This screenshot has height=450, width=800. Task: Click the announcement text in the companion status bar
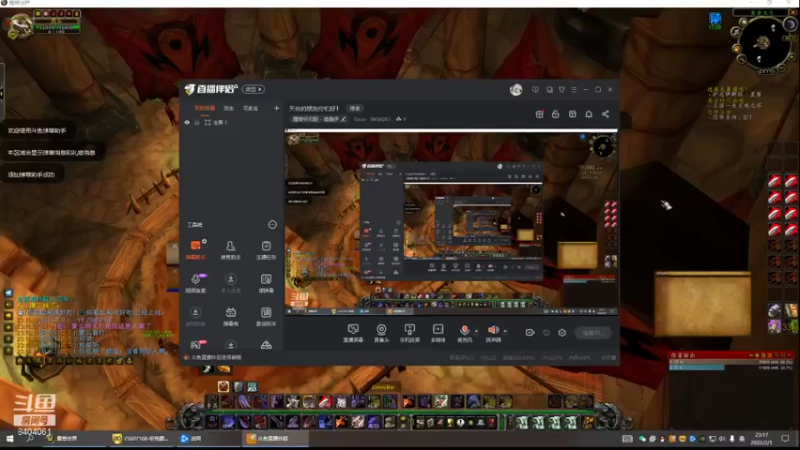coord(216,358)
